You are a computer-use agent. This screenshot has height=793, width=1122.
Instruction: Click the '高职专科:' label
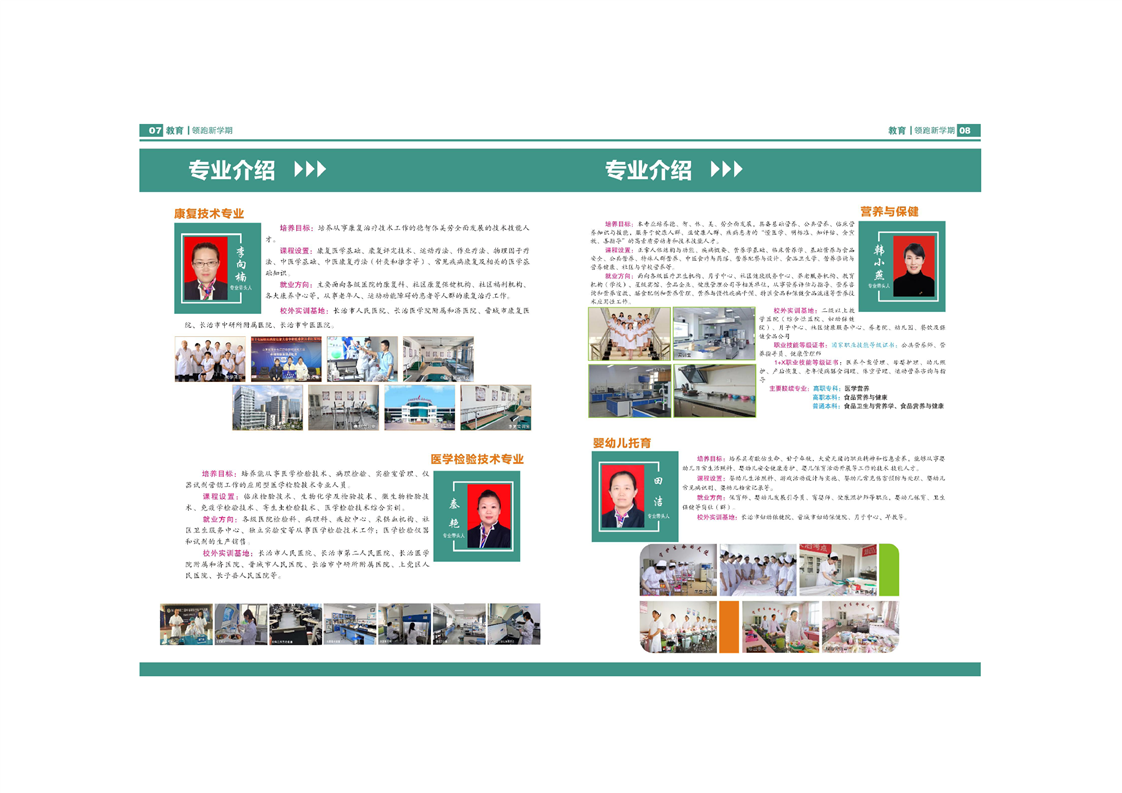[x=826, y=389]
